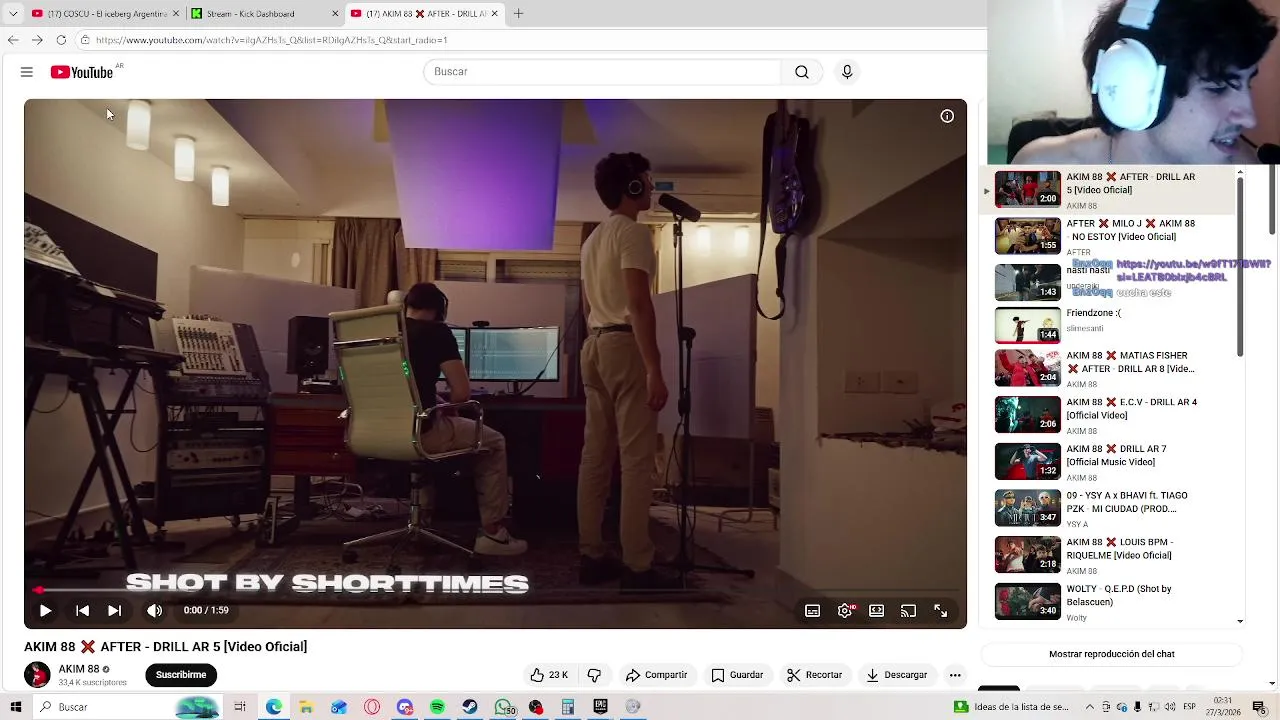Image resolution: width=1280 pixels, height=720 pixels.
Task: Open the video info card icon
Action: pos(947,116)
